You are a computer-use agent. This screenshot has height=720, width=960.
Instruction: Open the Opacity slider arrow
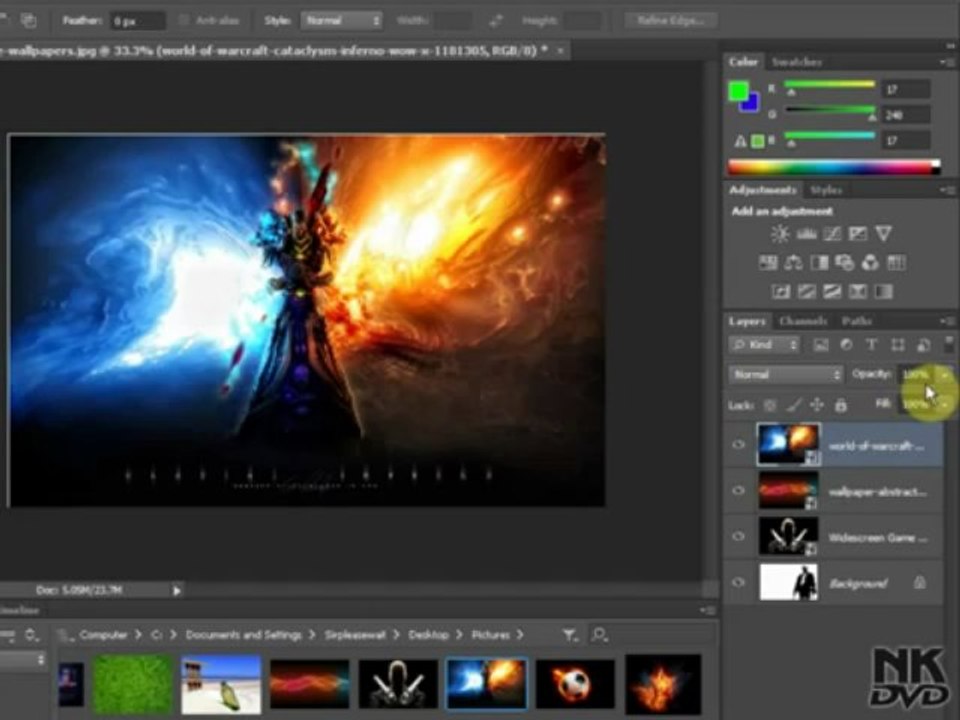[x=945, y=375]
